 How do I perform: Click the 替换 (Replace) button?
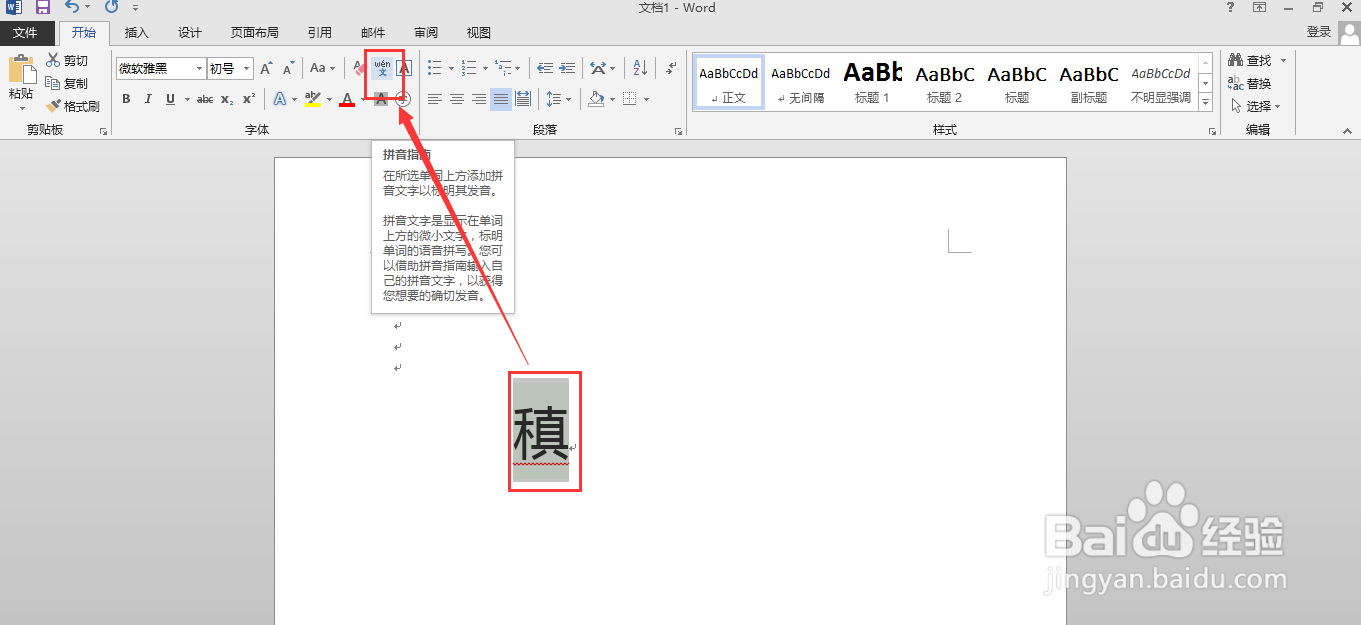tap(1257, 83)
